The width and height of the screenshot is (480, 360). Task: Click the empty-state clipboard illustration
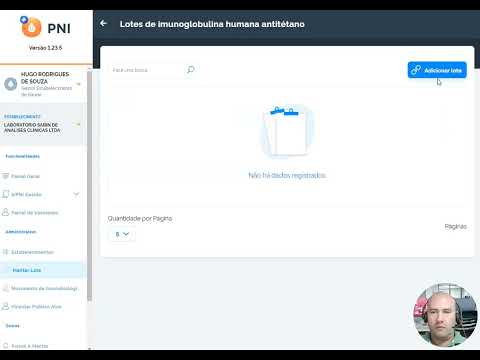(287, 131)
